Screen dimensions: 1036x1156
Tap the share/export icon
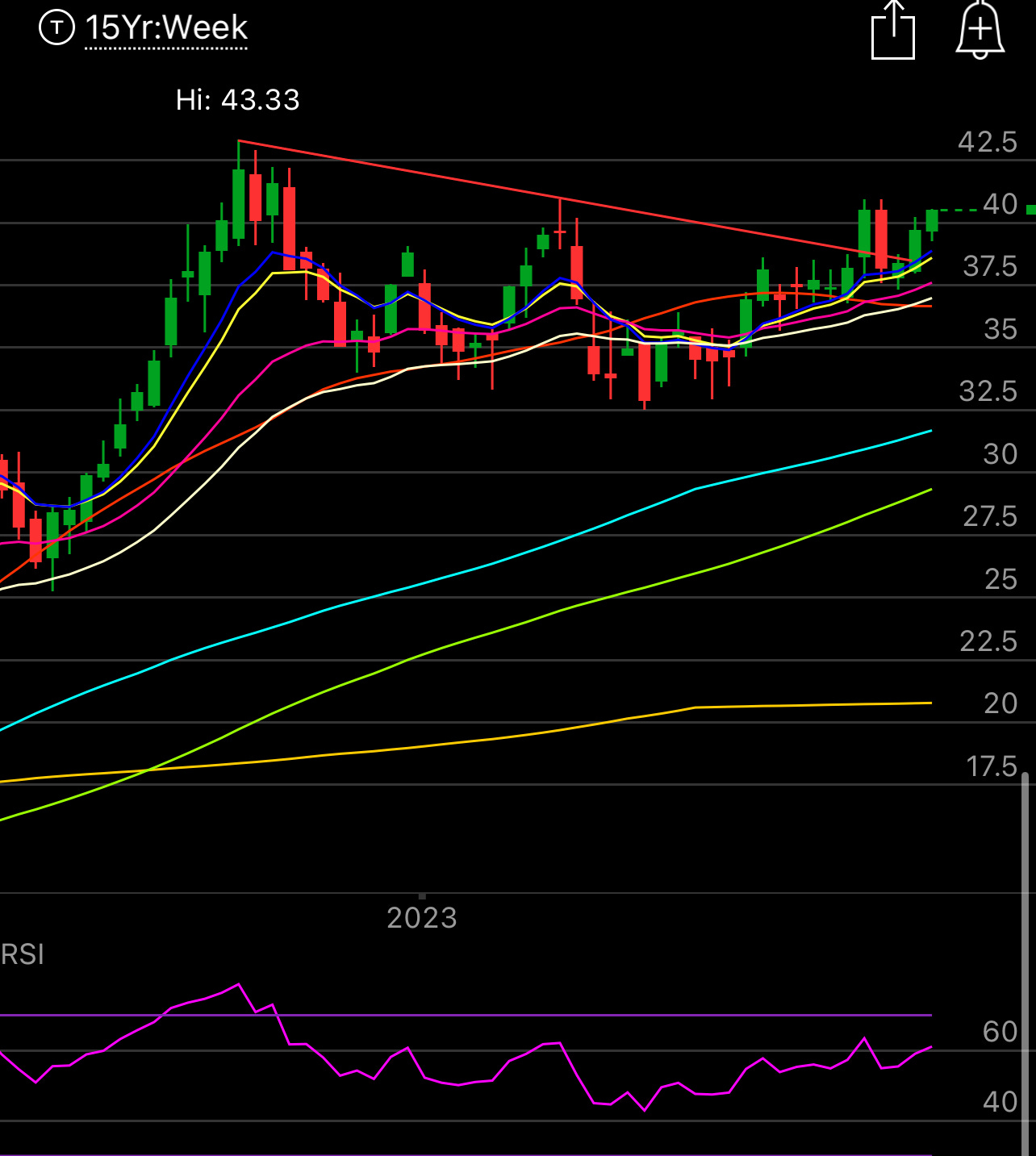click(893, 30)
